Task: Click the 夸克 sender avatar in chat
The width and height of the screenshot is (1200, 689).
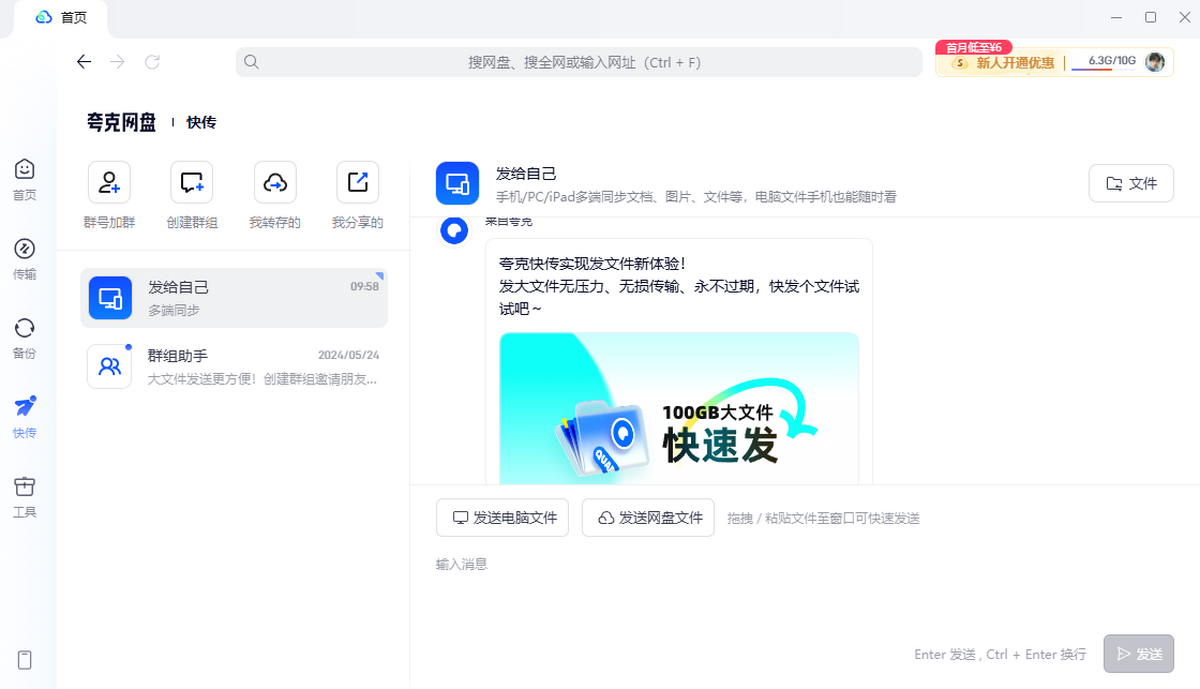Action: 455,231
